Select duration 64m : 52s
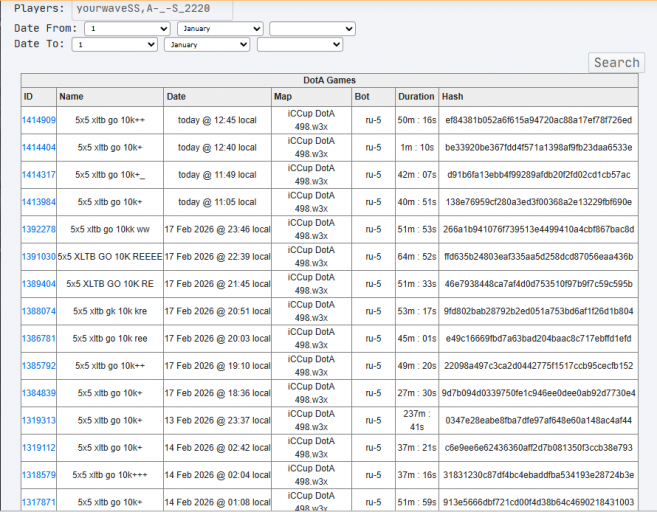Viewport: 657px width, 512px height. click(x=416, y=256)
